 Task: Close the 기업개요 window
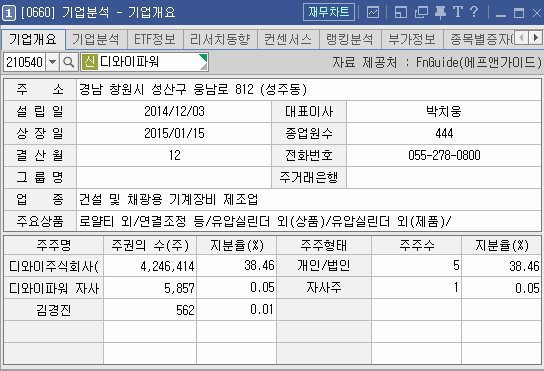coord(536,13)
